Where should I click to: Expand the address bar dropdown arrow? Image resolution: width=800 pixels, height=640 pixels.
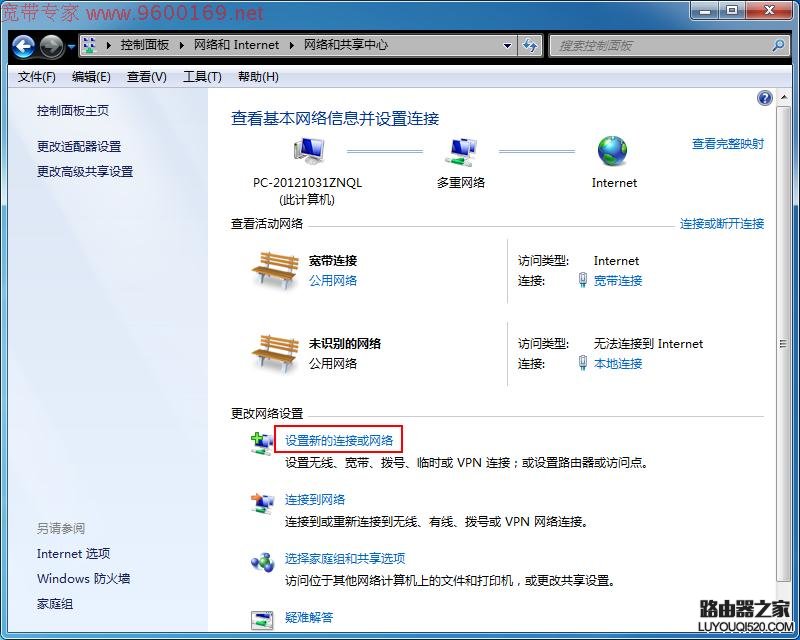pyautogui.click(x=508, y=45)
